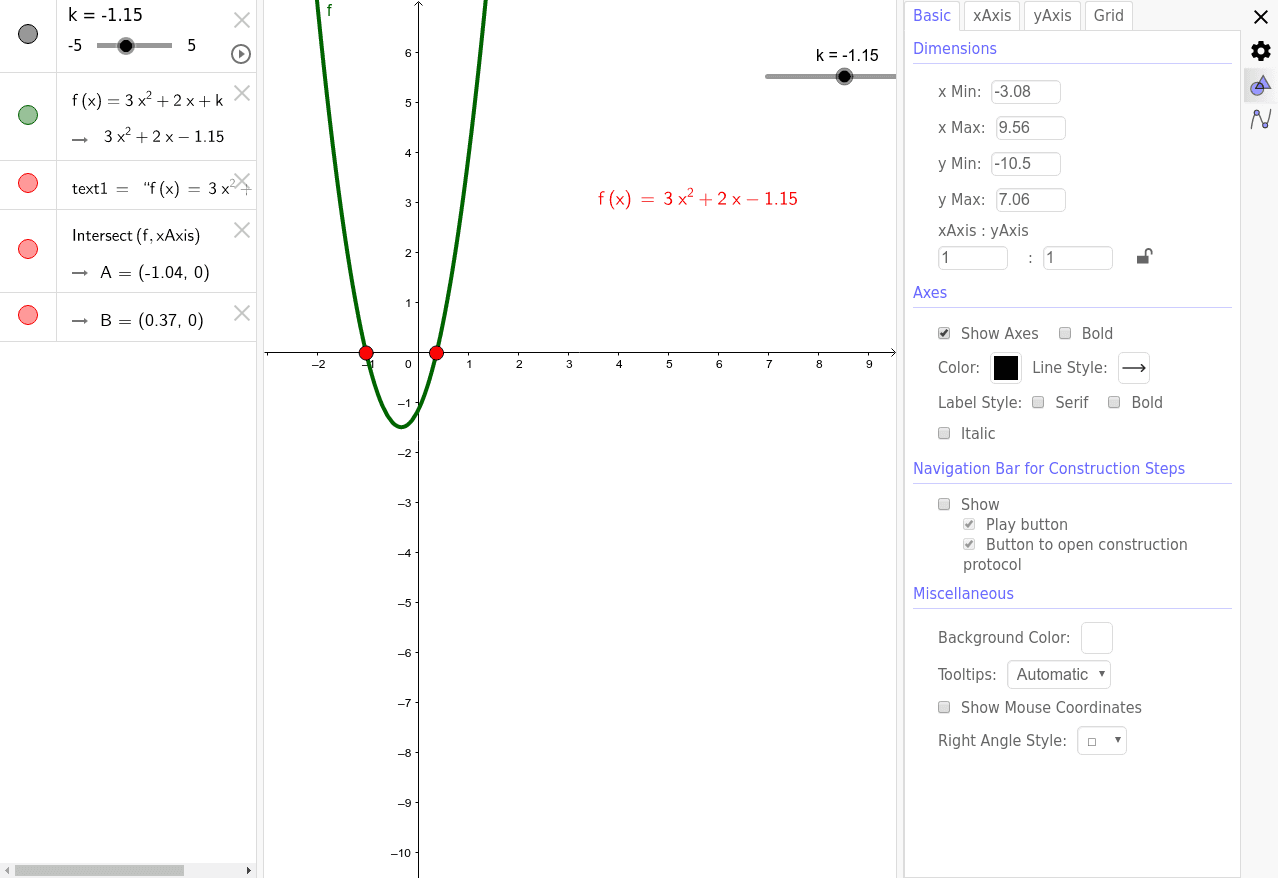The image size is (1280, 880).
Task: Open the Right Angle Style dropdown
Action: coord(1101,740)
